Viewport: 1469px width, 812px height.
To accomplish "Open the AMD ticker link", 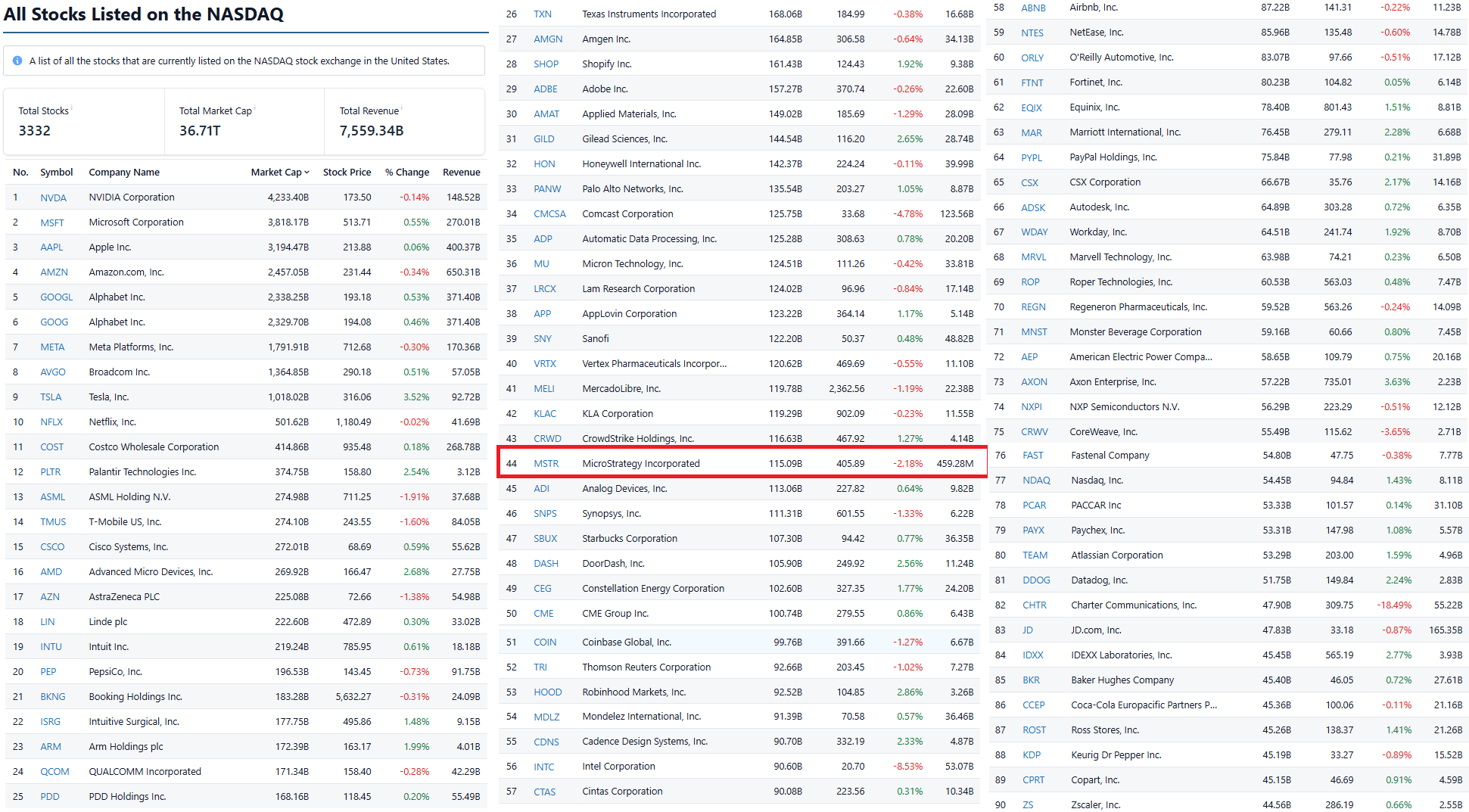I will point(51,572).
